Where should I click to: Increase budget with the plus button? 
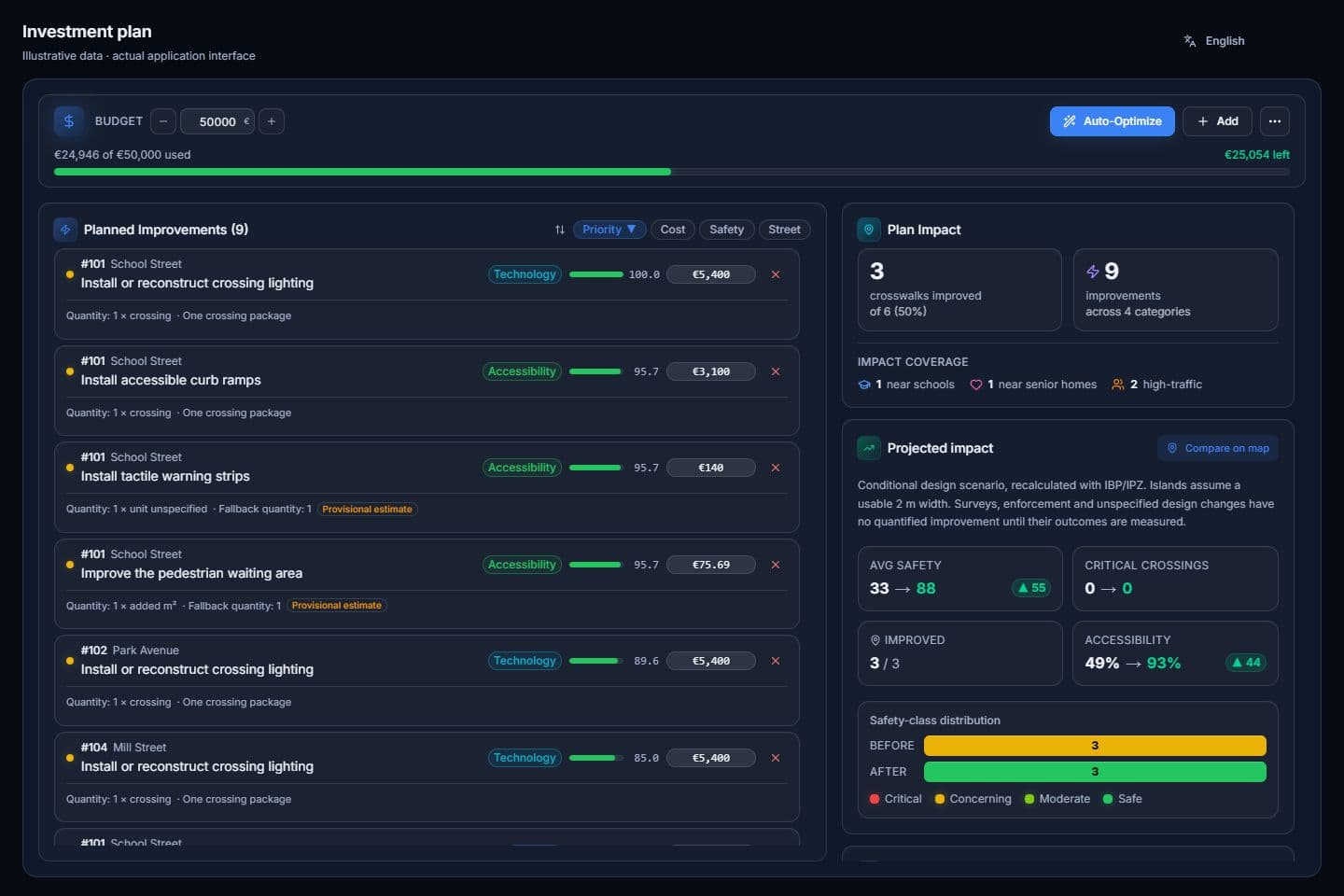[x=272, y=121]
